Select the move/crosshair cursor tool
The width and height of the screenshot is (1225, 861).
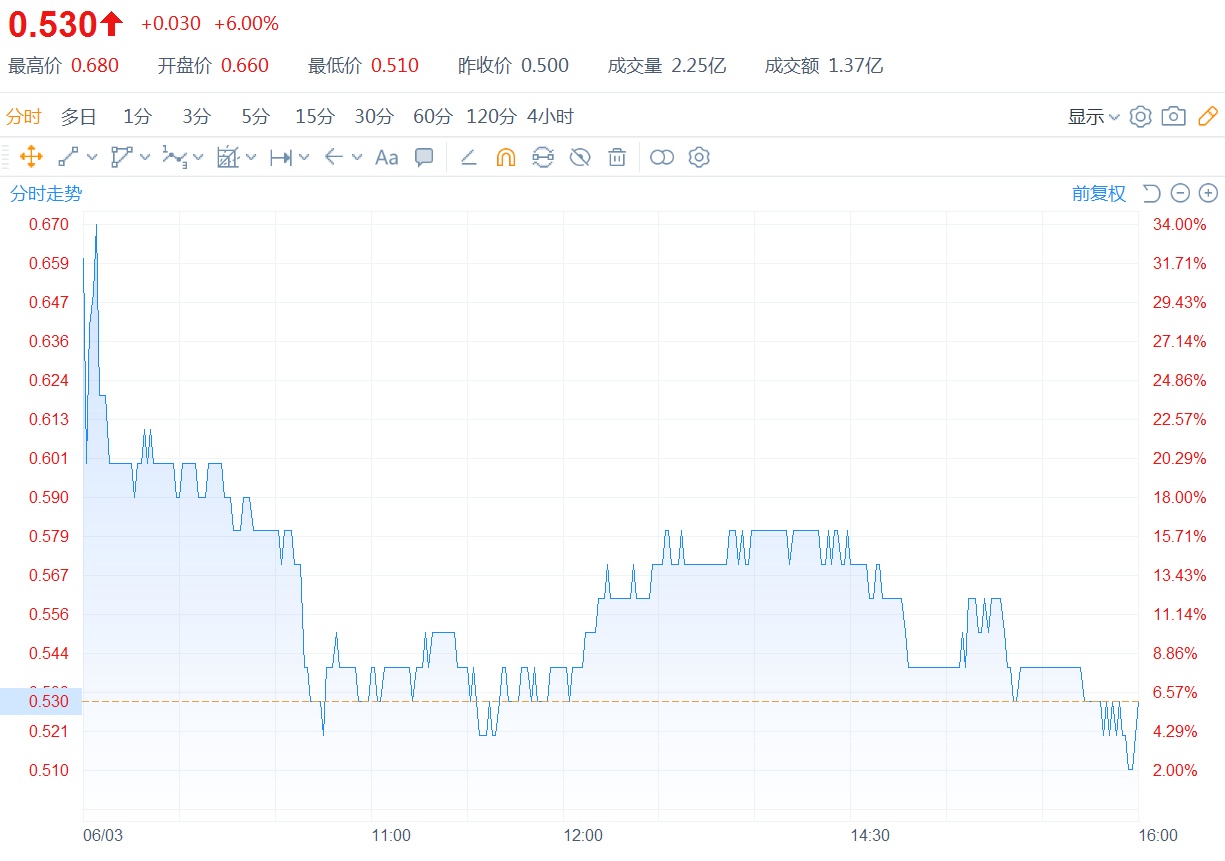(31, 157)
